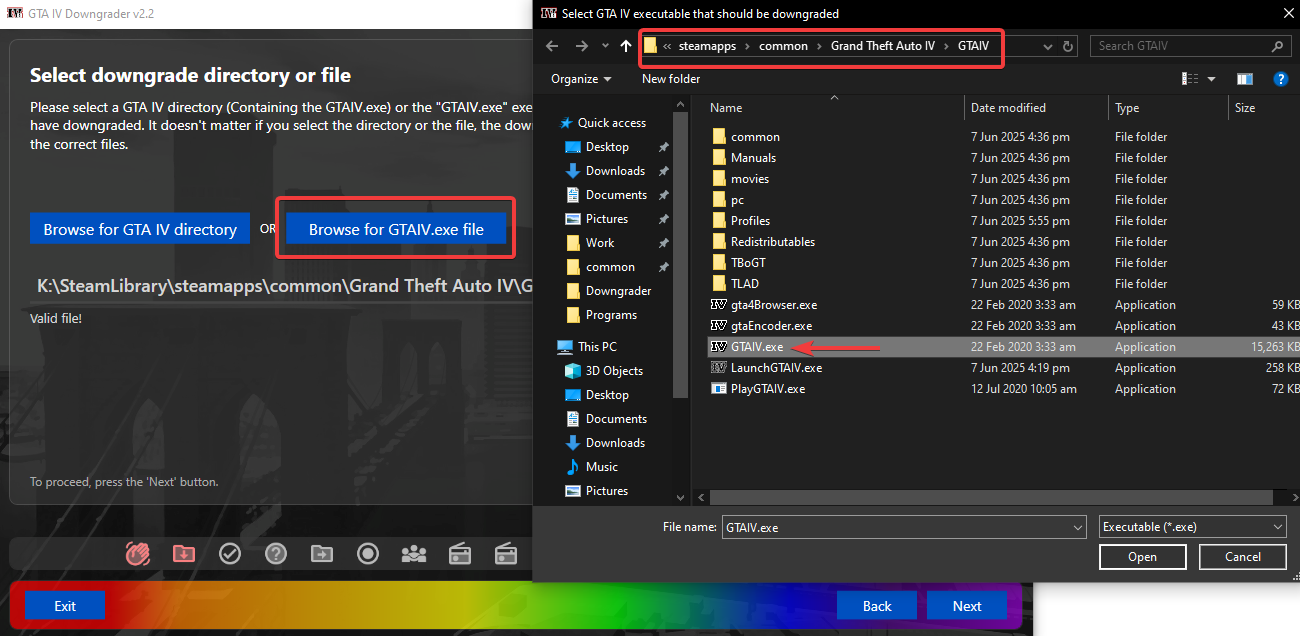Cancel the file selection dialog
Image resolution: width=1300 pixels, height=636 pixels.
pyautogui.click(x=1243, y=557)
